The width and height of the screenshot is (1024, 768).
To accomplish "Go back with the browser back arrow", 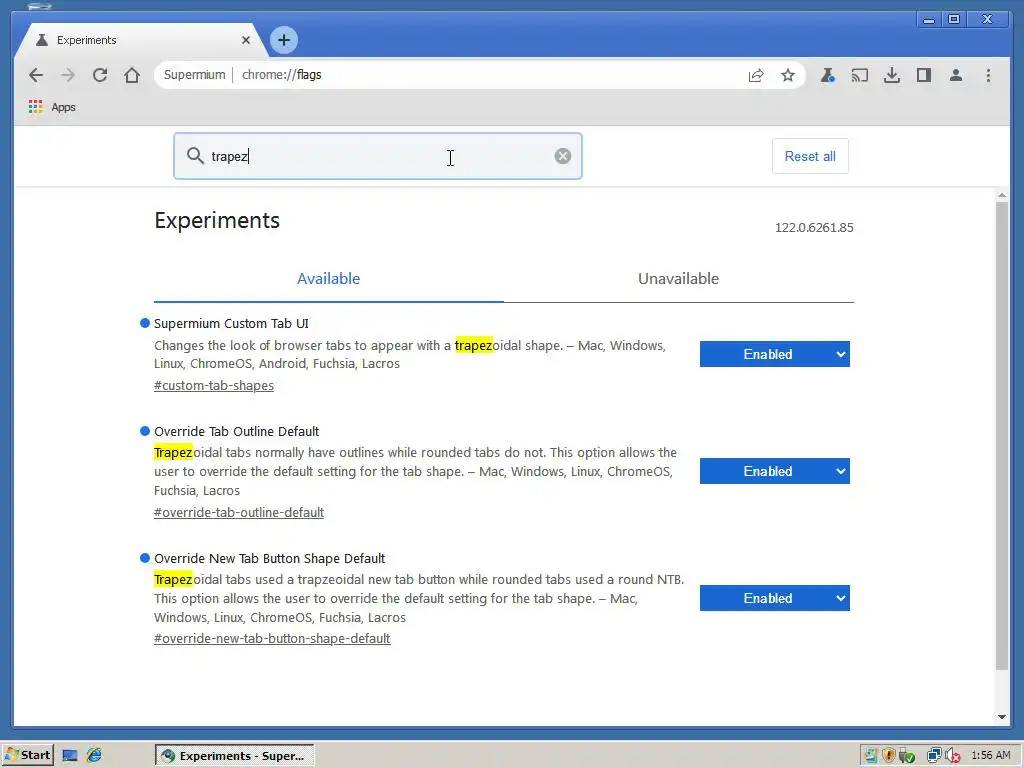I will point(36,75).
